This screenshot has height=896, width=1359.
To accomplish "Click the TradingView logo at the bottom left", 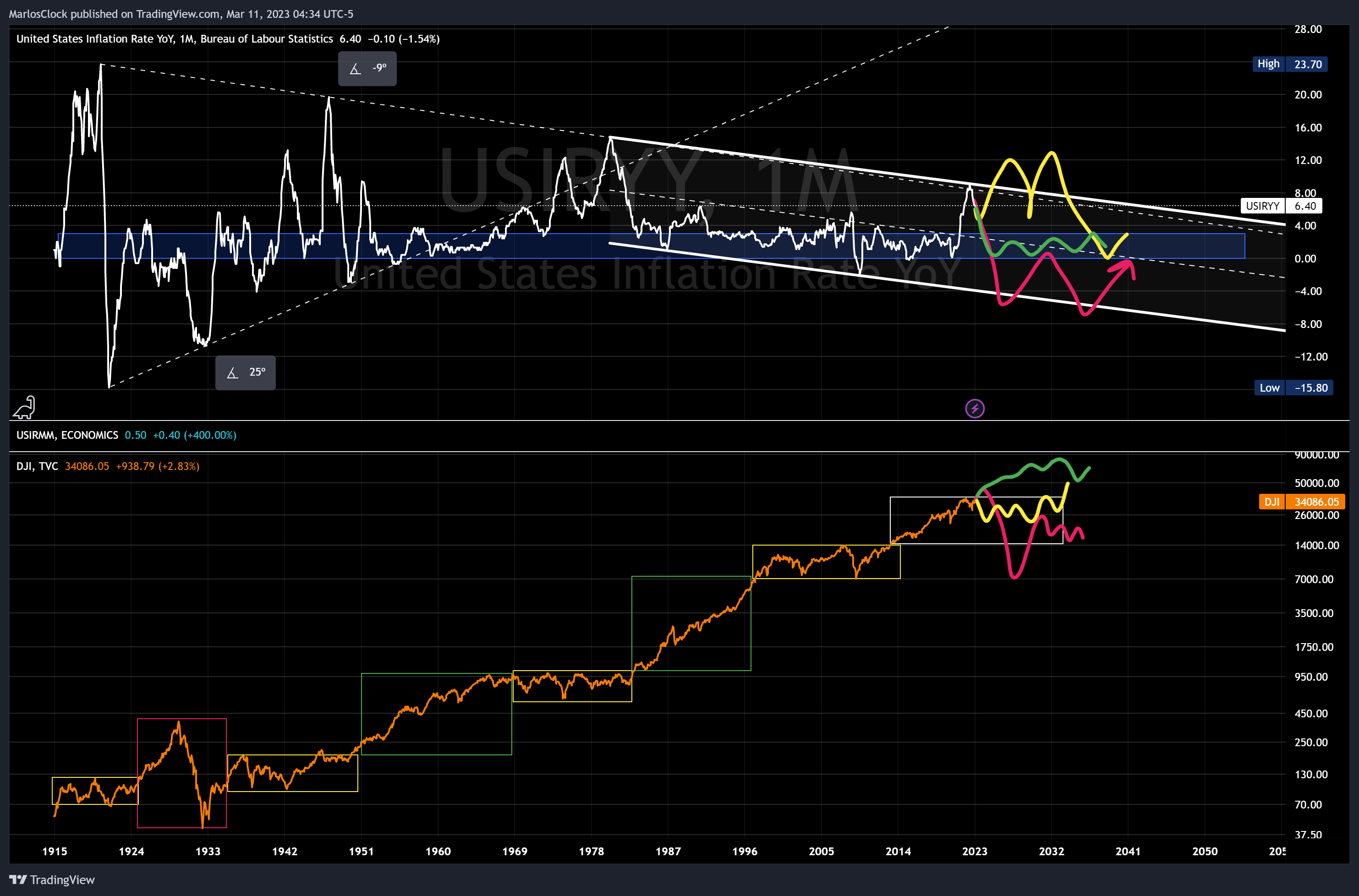I will pos(52,880).
